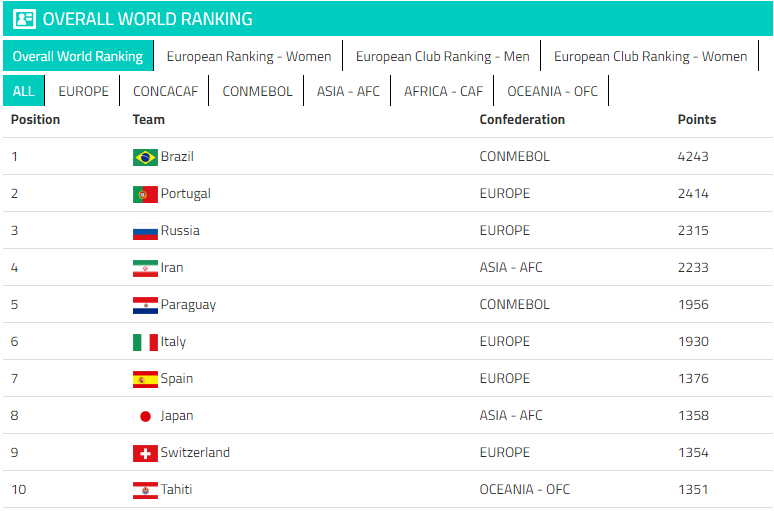Select the ASIA - AFC filter
This screenshot has width=774, height=511.
tap(348, 91)
